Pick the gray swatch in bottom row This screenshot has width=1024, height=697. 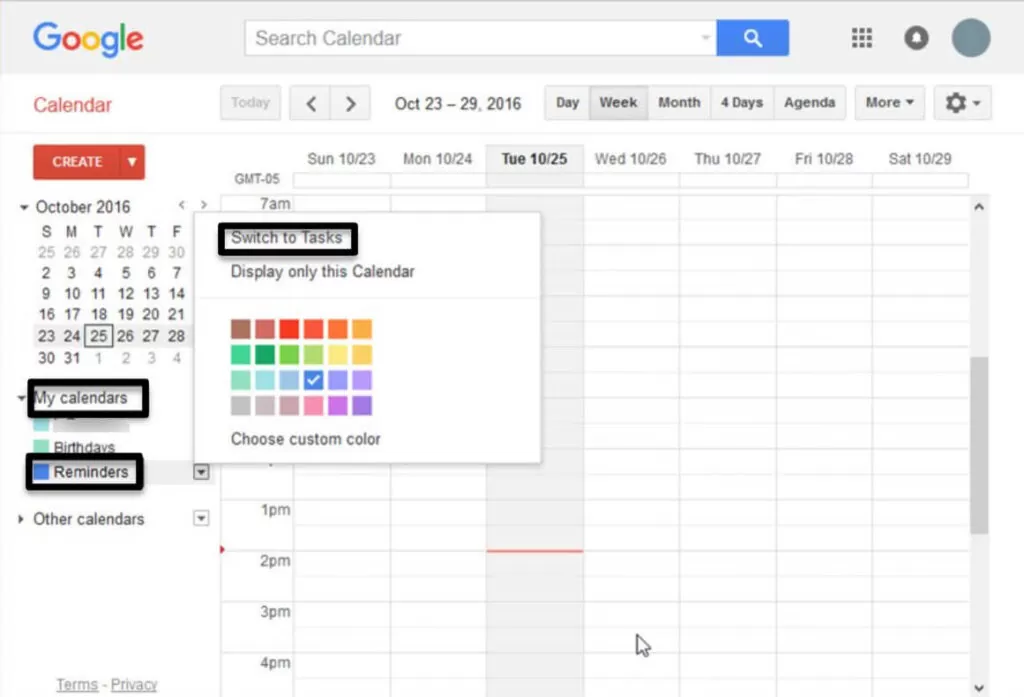click(x=240, y=405)
